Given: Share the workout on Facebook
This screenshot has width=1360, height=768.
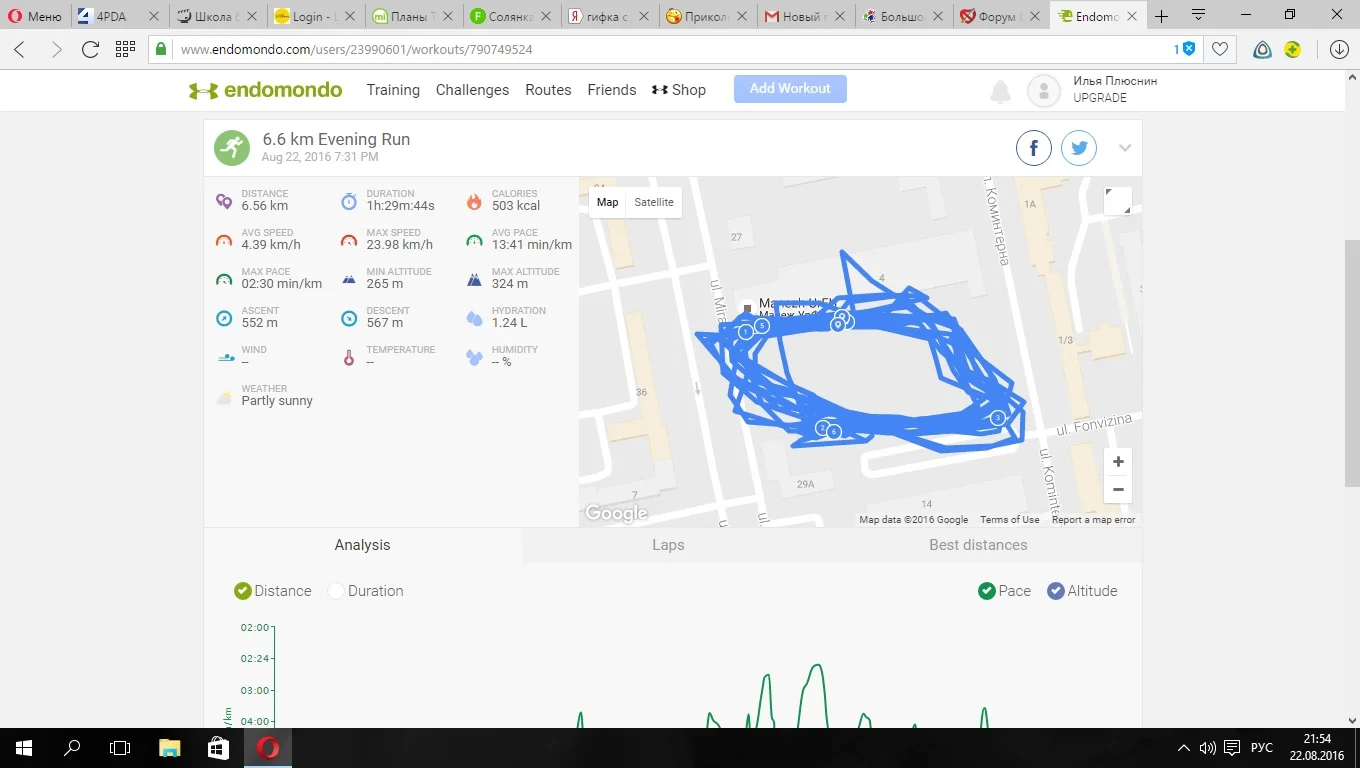Looking at the screenshot, I should [x=1034, y=149].
